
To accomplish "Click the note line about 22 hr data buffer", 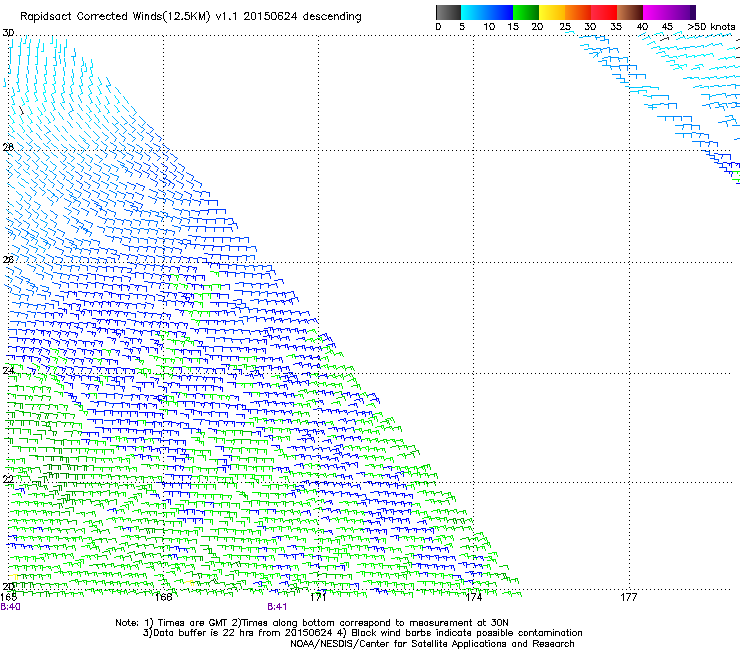I will click(x=362, y=633).
